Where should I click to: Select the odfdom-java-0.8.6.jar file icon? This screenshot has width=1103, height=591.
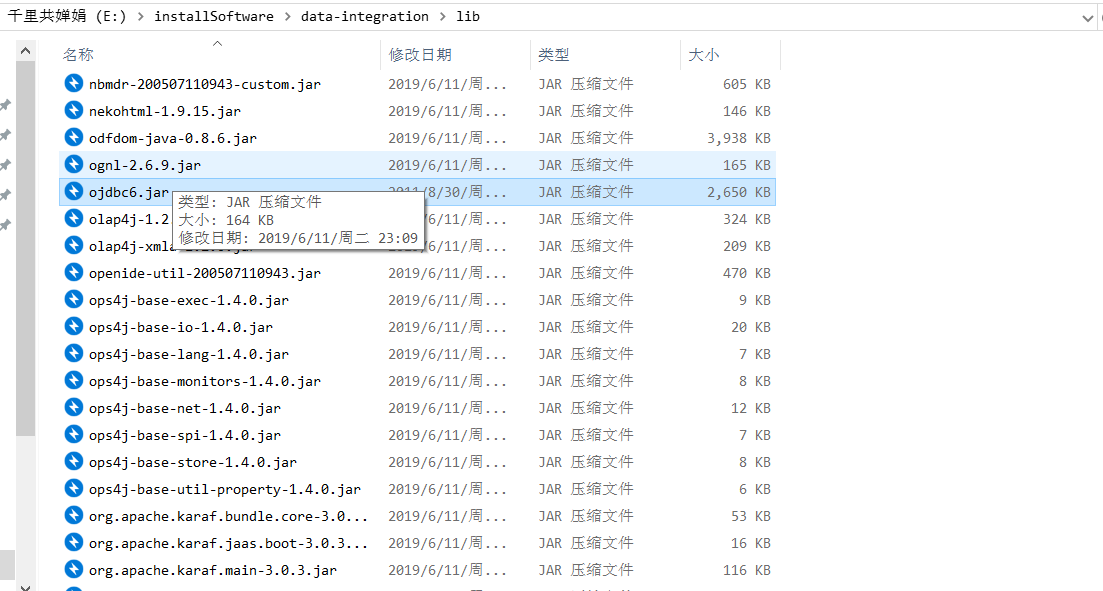pyautogui.click(x=73, y=138)
